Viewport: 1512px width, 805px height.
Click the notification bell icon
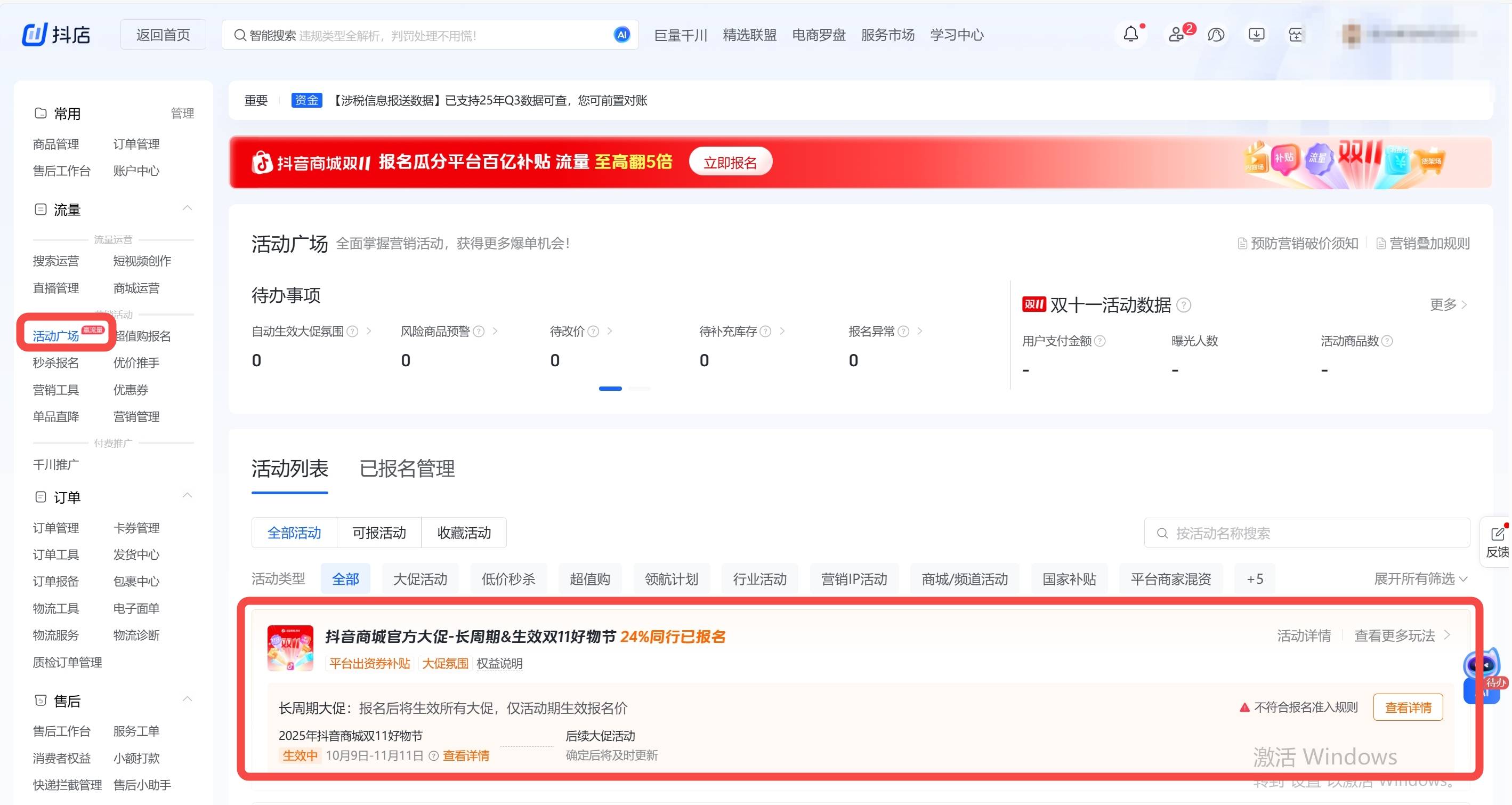(x=1130, y=35)
